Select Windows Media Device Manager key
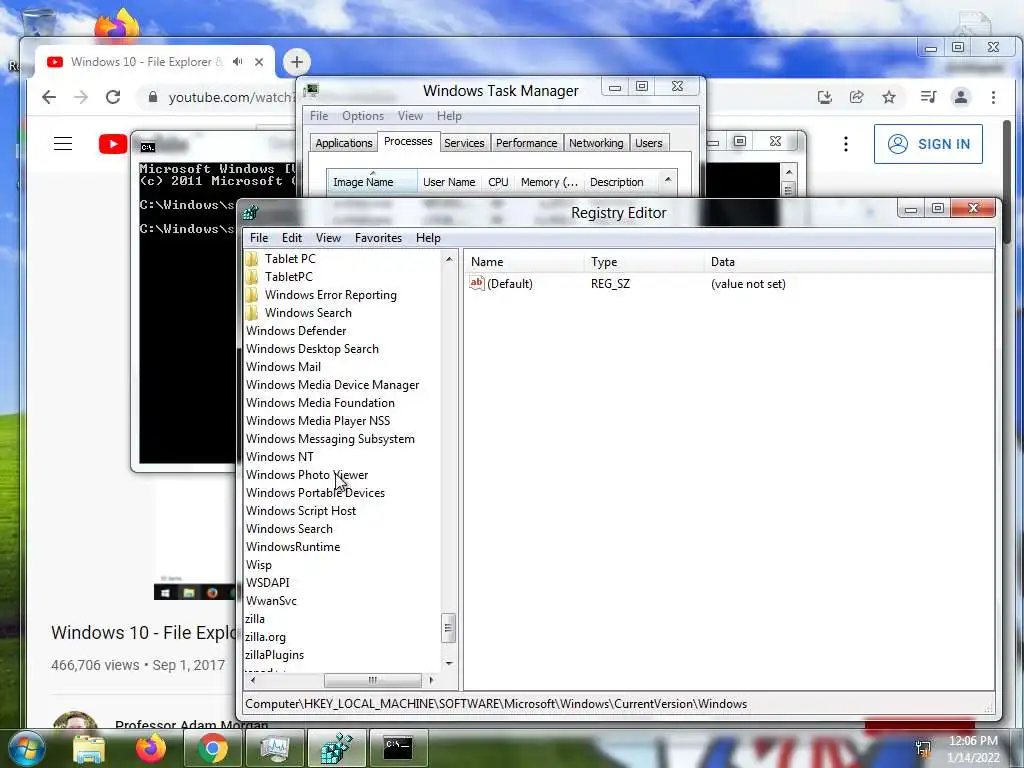This screenshot has height=768, width=1024. [332, 385]
